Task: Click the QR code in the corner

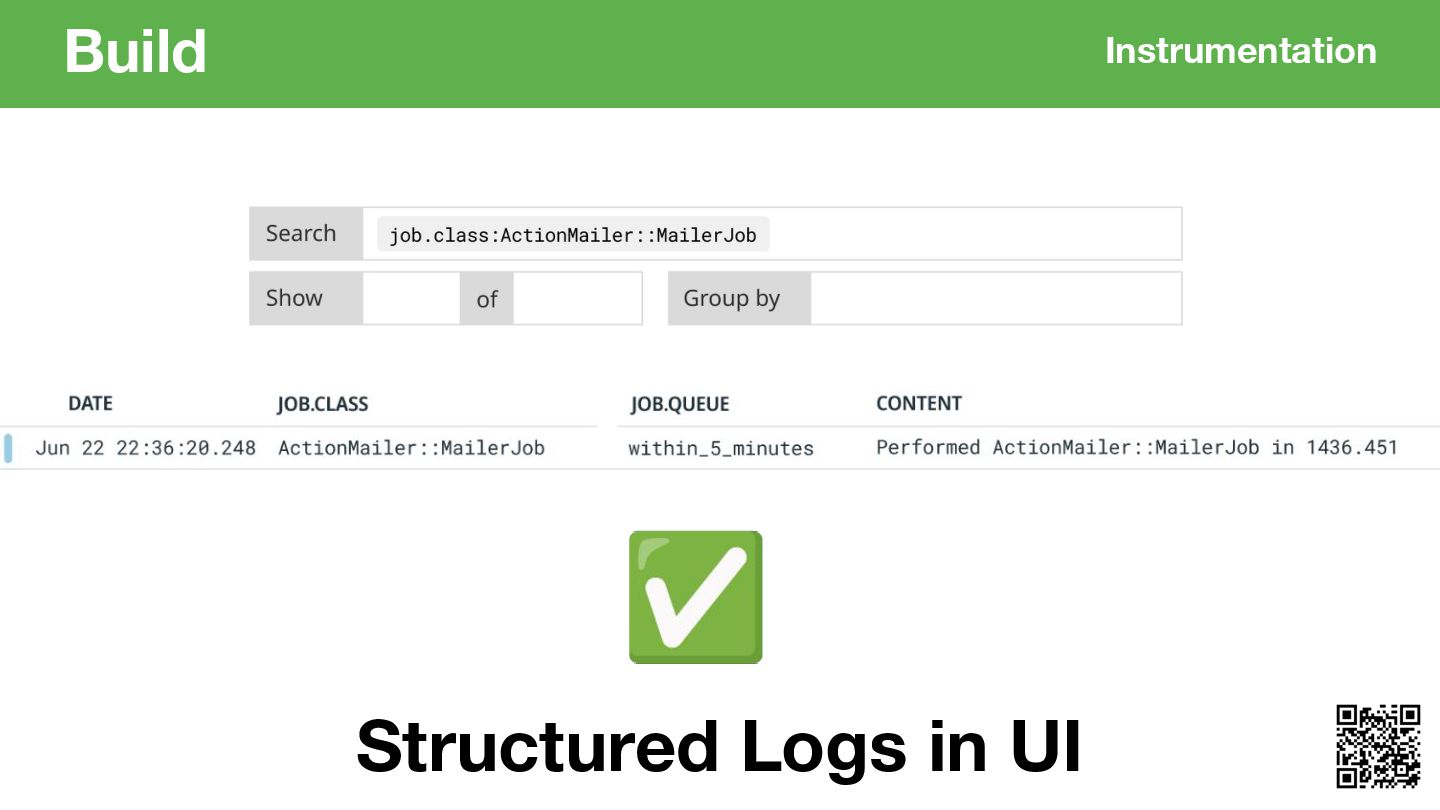Action: pos(1378,746)
